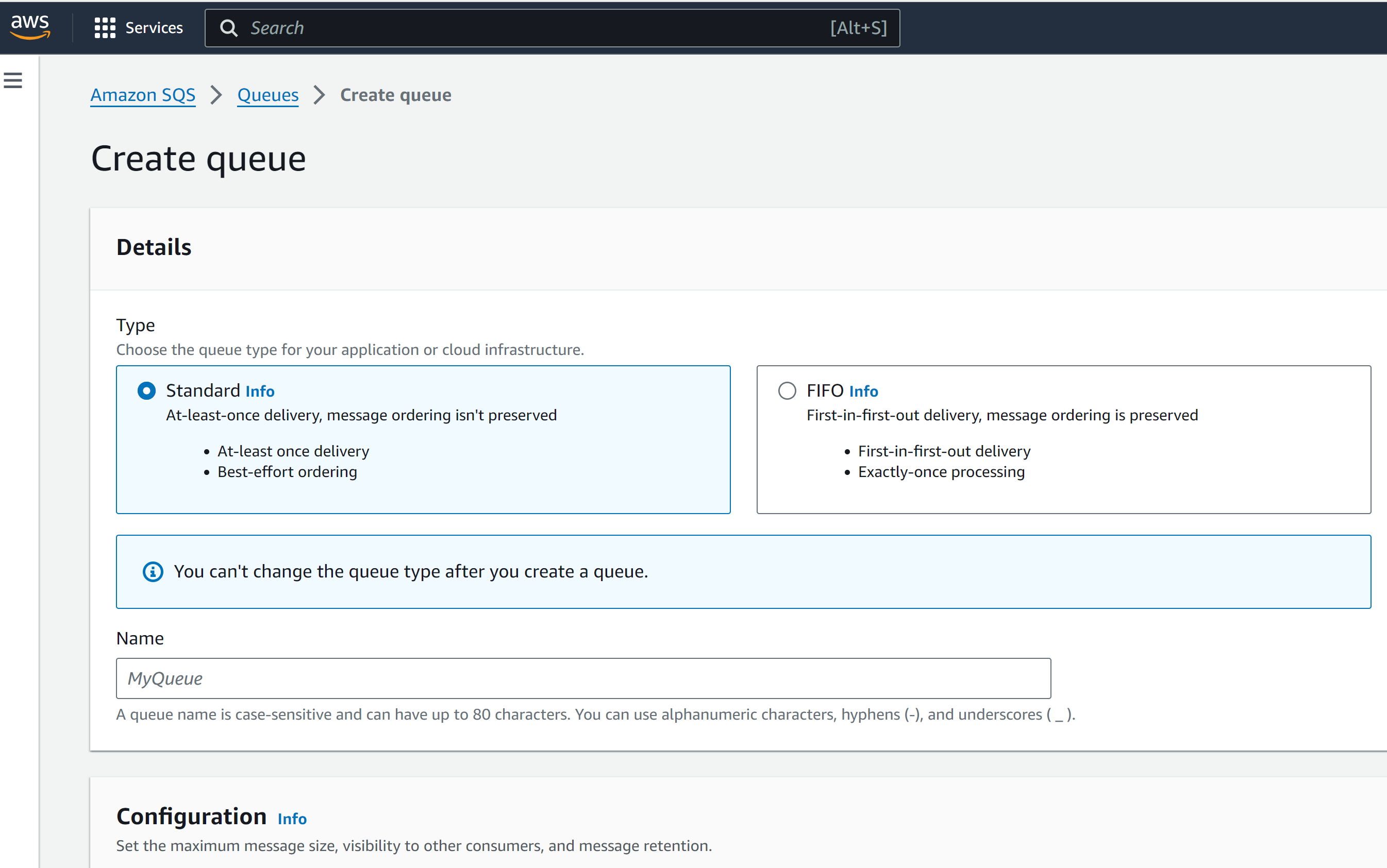Click the chevron after Queues breadcrumb
The width and height of the screenshot is (1387, 868).
coord(320,95)
